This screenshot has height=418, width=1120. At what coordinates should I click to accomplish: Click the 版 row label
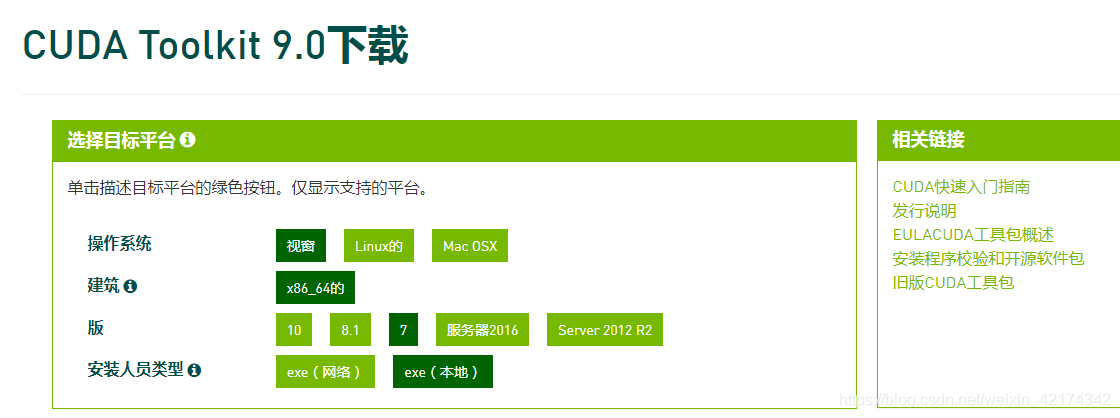pos(96,328)
